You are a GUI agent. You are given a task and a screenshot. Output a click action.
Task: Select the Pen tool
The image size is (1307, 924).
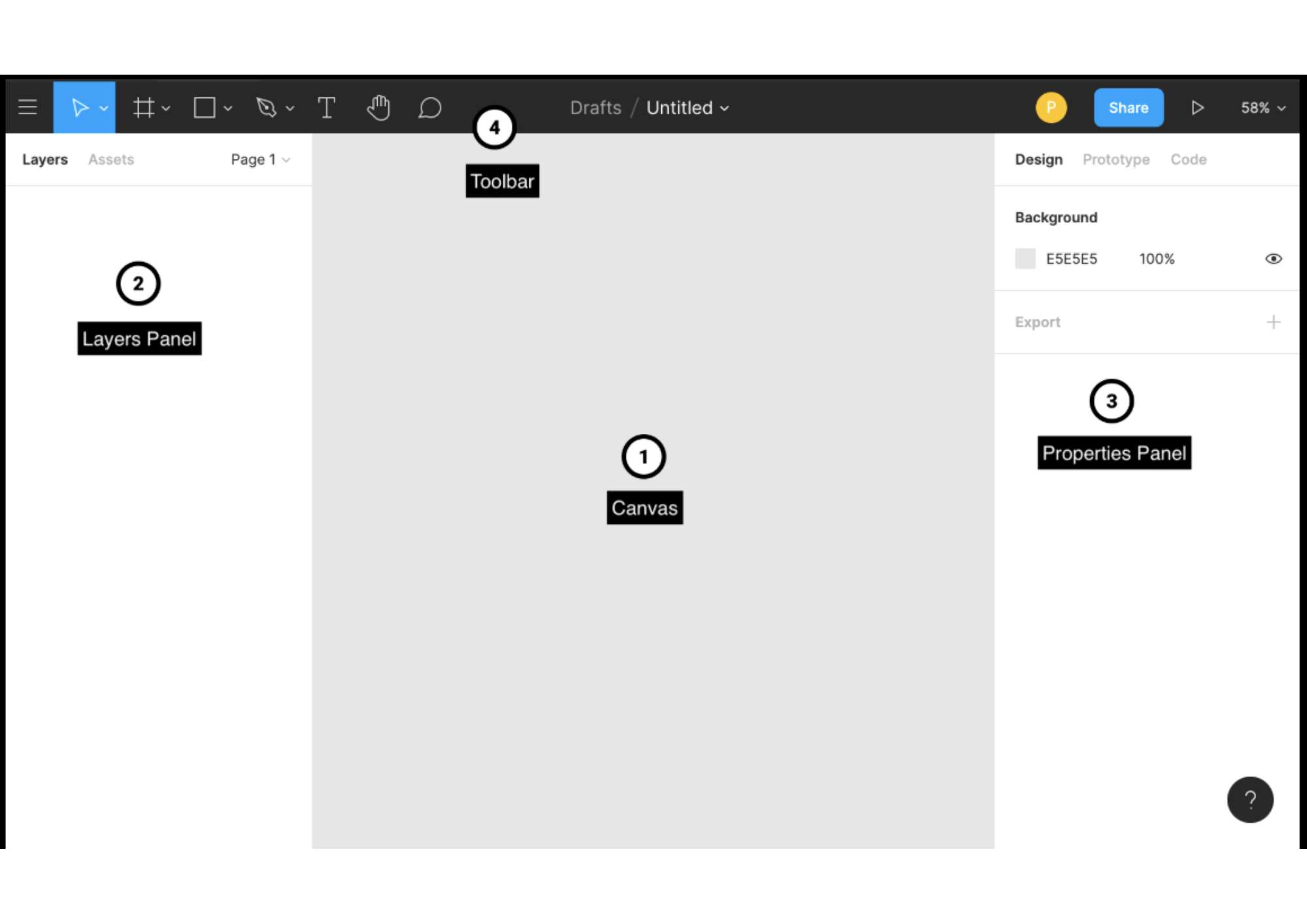click(266, 107)
